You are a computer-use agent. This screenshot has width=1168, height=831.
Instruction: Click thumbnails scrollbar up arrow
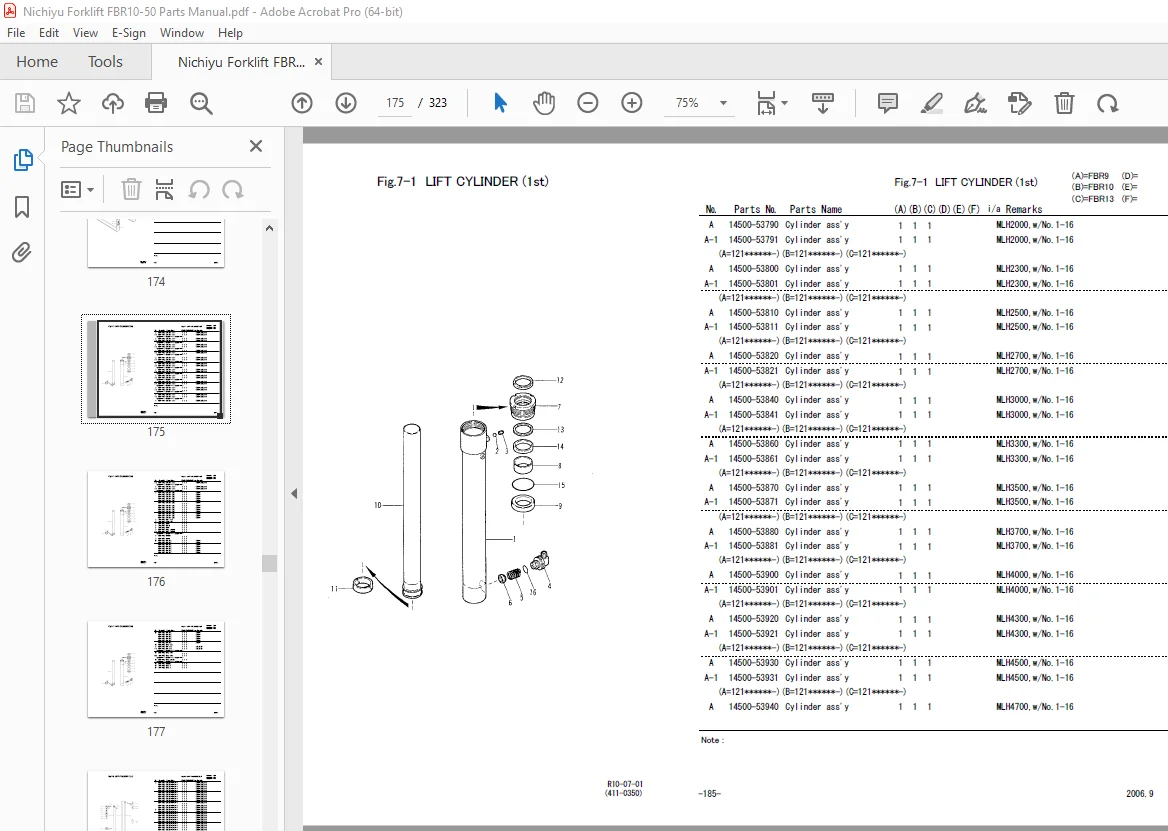tap(270, 228)
